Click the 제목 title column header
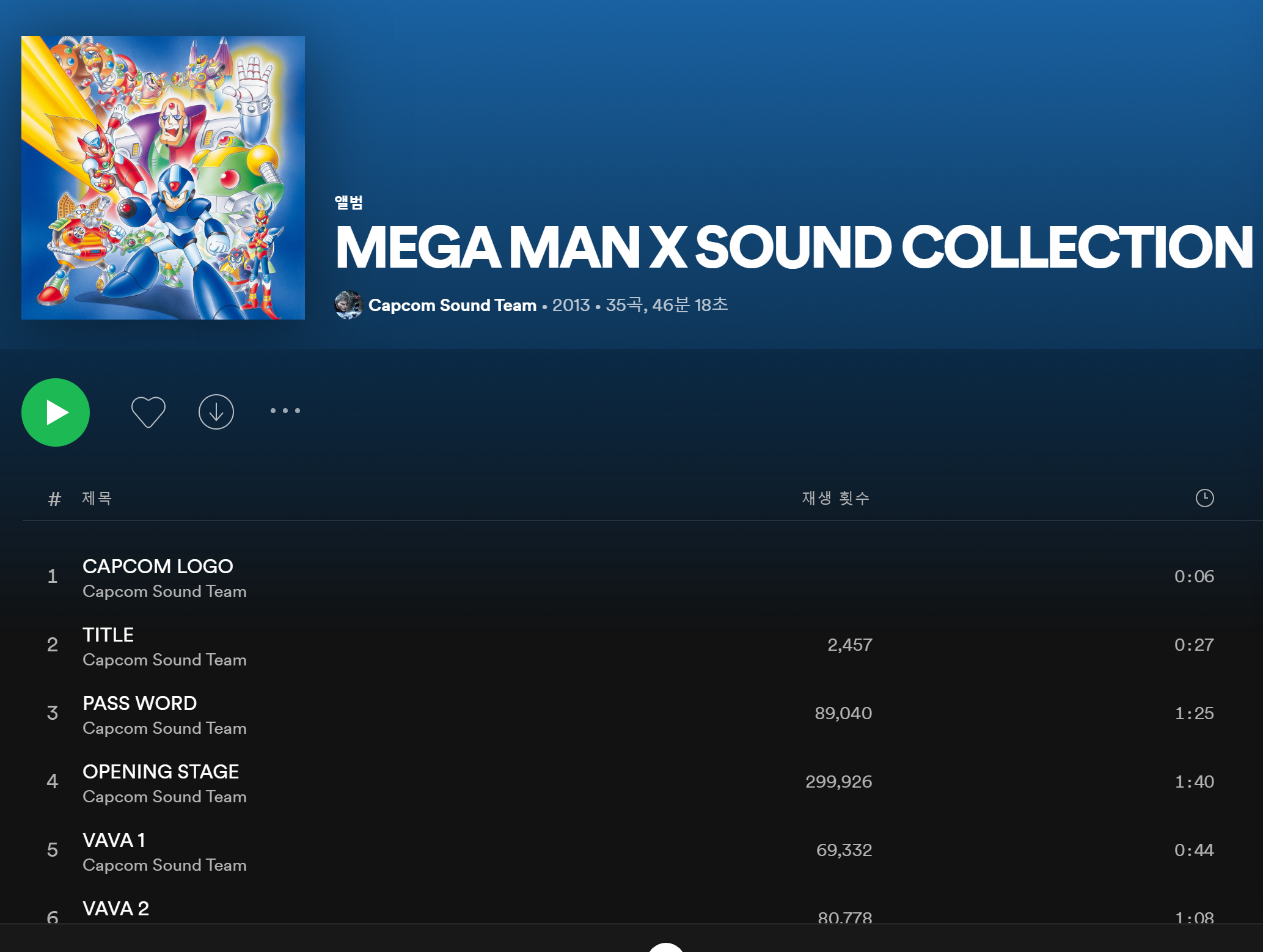Viewport: 1263px width, 952px height. click(97, 498)
